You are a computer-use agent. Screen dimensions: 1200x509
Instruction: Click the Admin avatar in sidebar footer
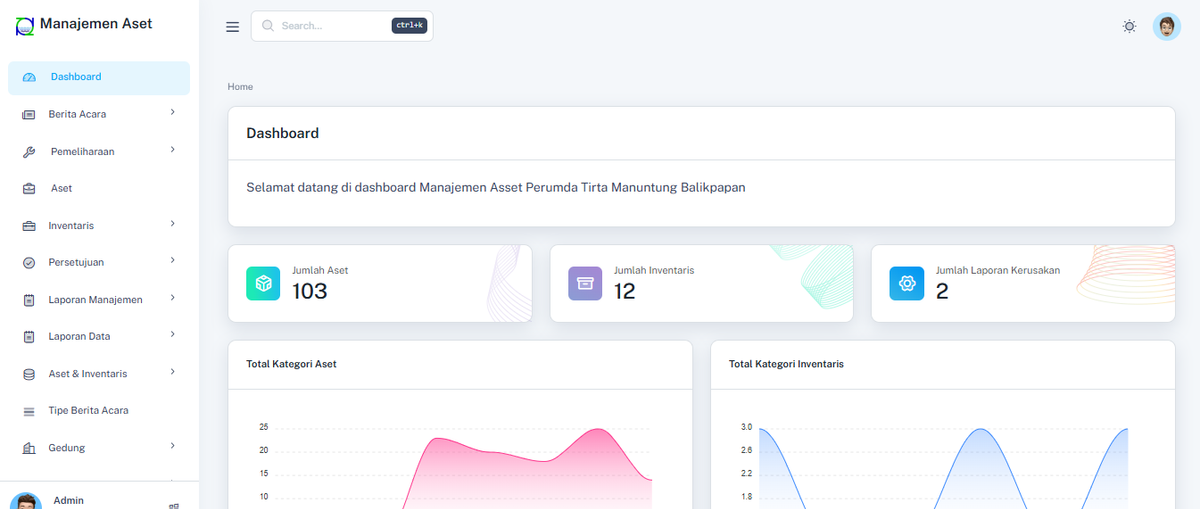click(26, 501)
